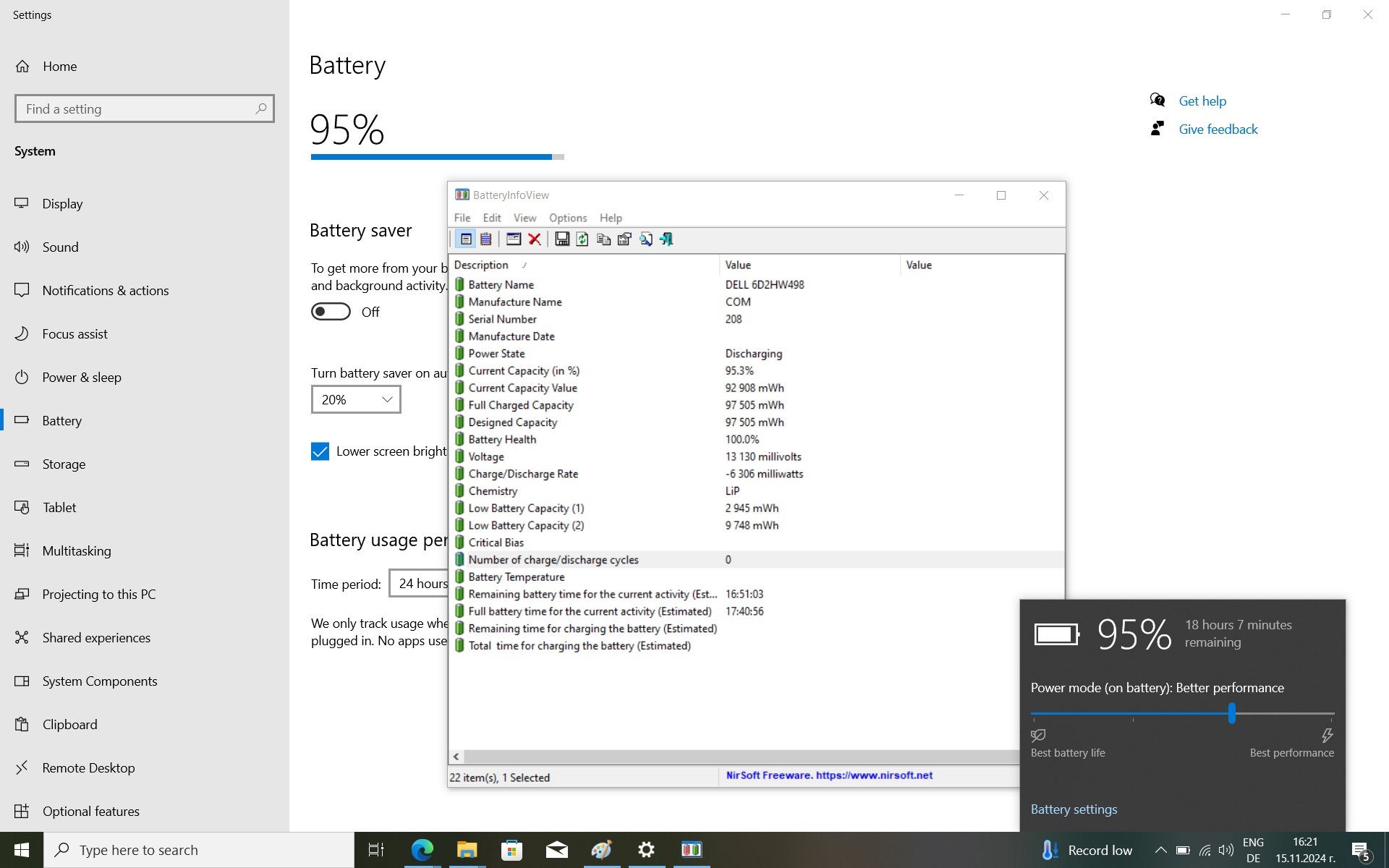
Task: Click the green battery icon beside Voltage
Action: coord(459,456)
